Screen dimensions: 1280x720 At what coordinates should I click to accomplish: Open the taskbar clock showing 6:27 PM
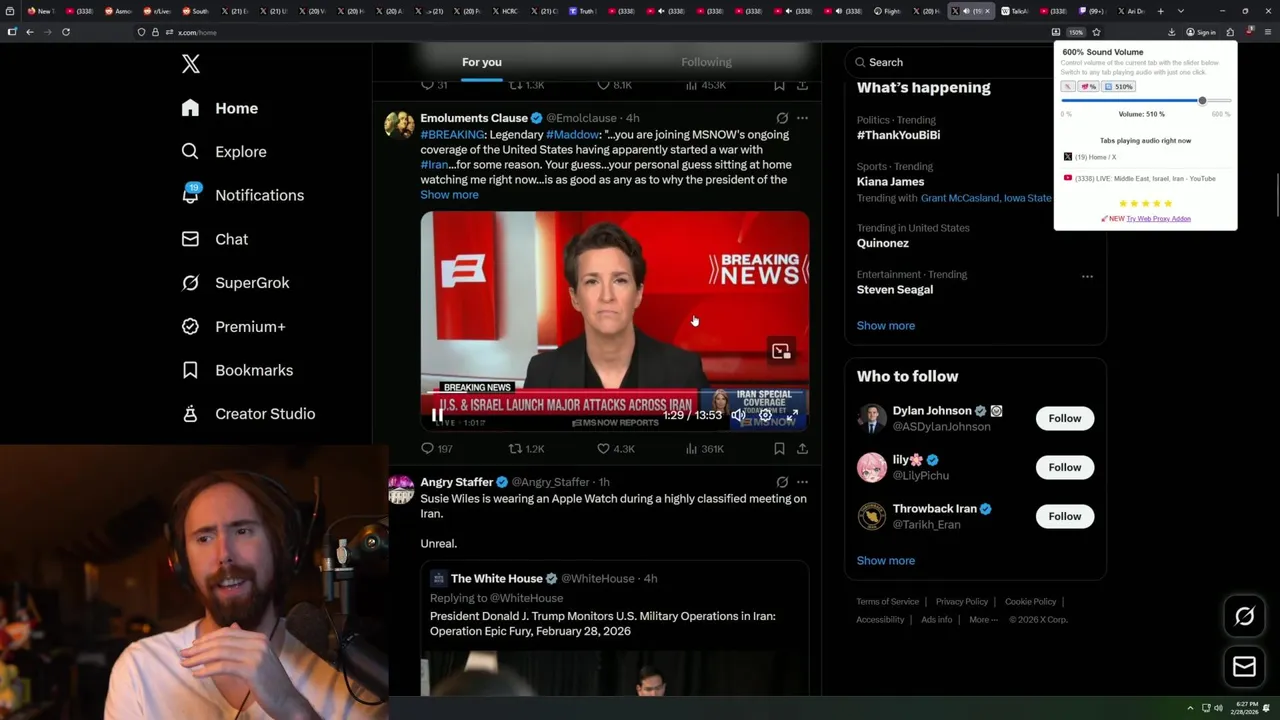1246,708
